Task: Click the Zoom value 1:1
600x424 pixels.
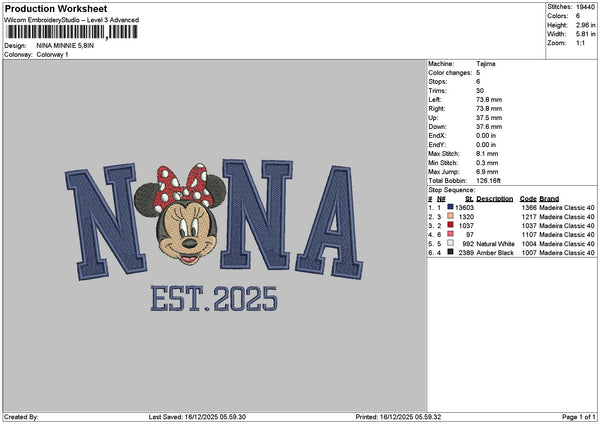Action: (x=580, y=43)
